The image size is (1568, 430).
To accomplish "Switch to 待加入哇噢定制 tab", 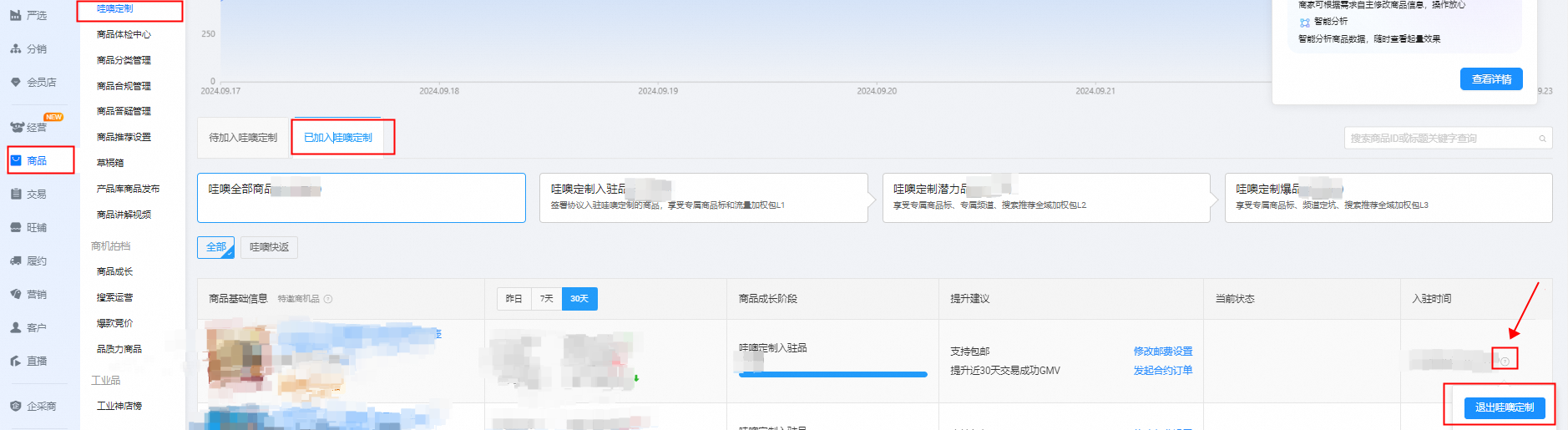I will pyautogui.click(x=243, y=137).
